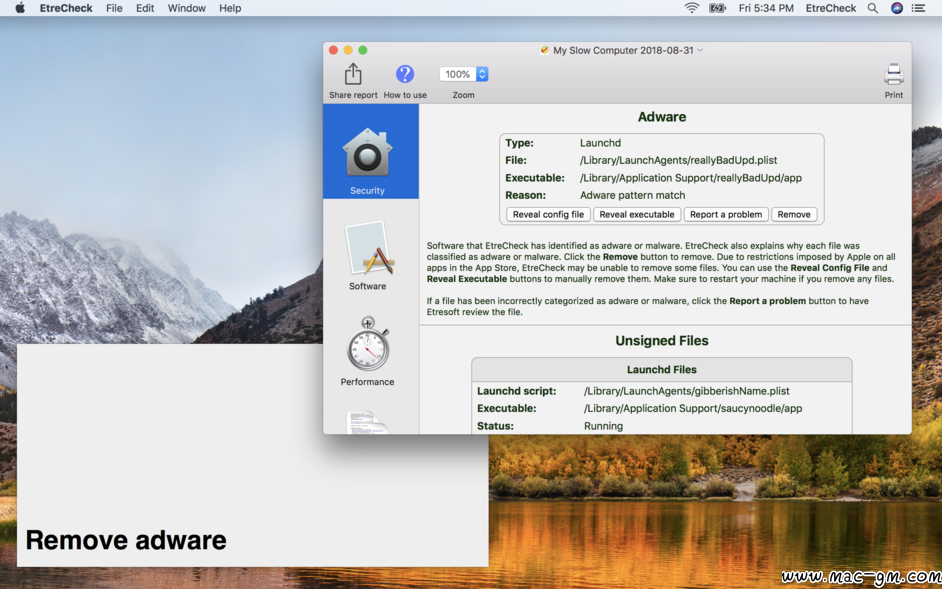942x589 pixels.
Task: Click the path /Library/LaunchAgents/reallyBadUpd.plist
Action: point(679,160)
